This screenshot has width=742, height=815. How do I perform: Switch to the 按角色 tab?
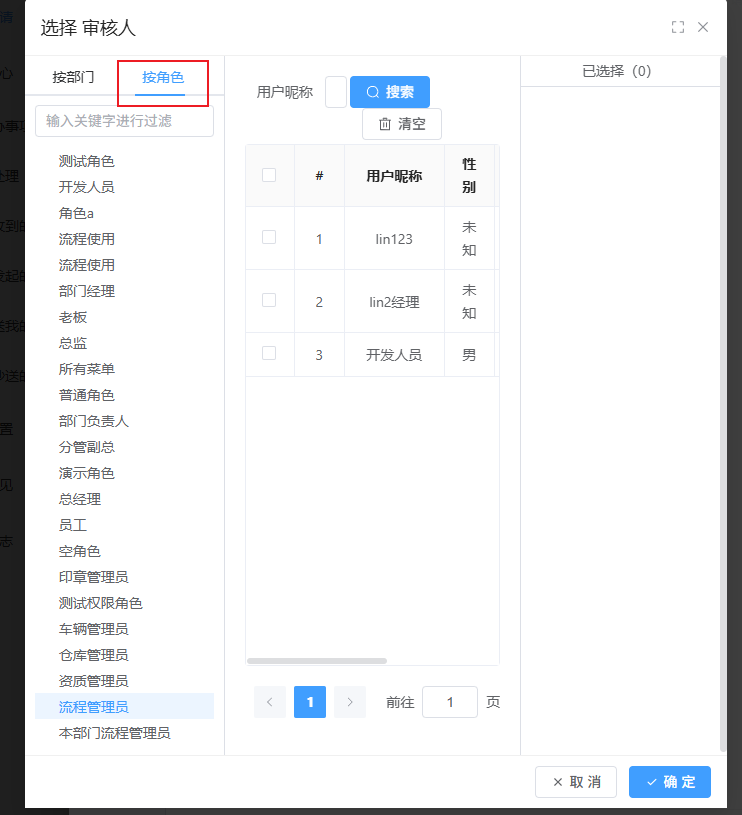coord(163,77)
